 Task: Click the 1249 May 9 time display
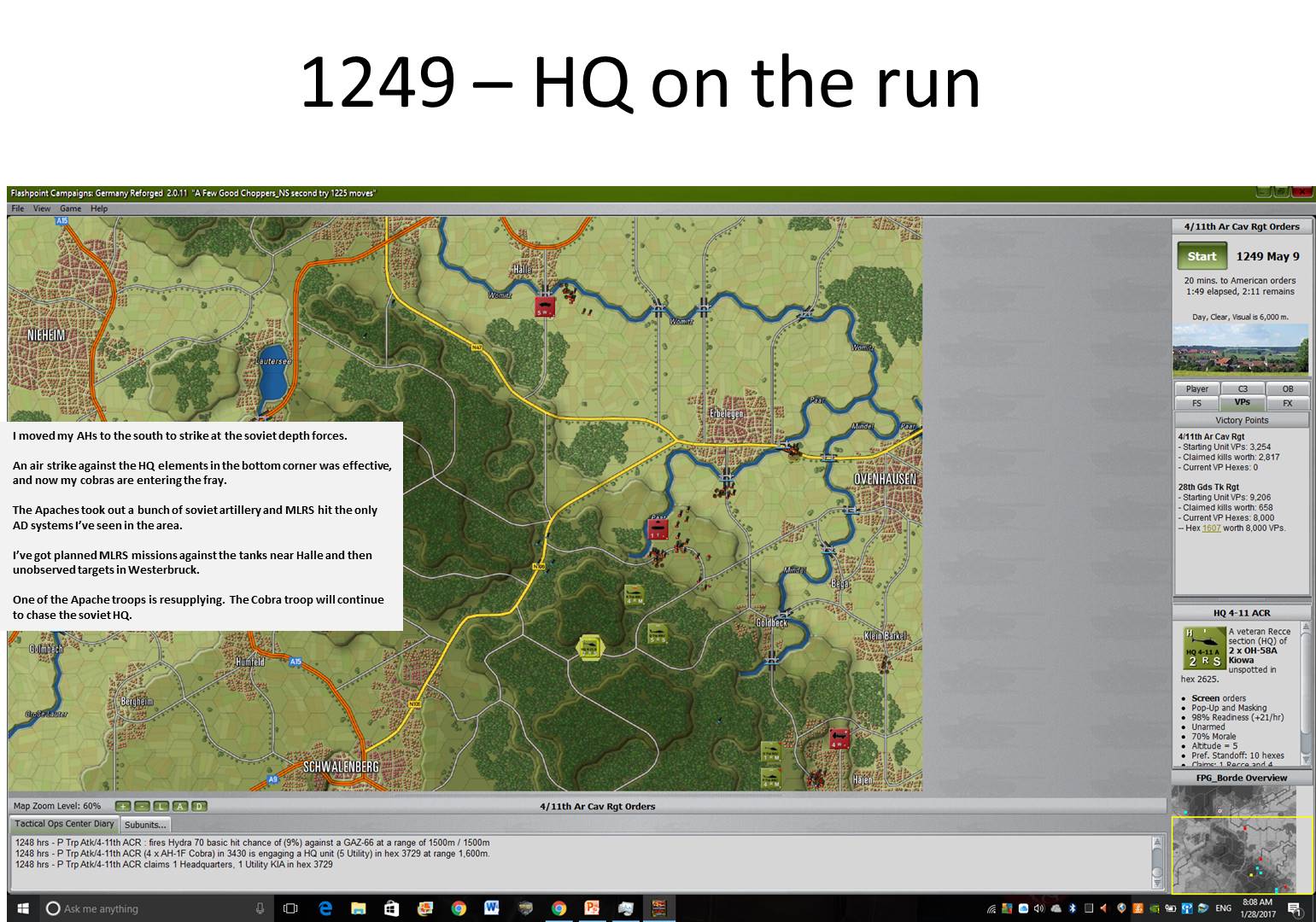(x=1268, y=256)
